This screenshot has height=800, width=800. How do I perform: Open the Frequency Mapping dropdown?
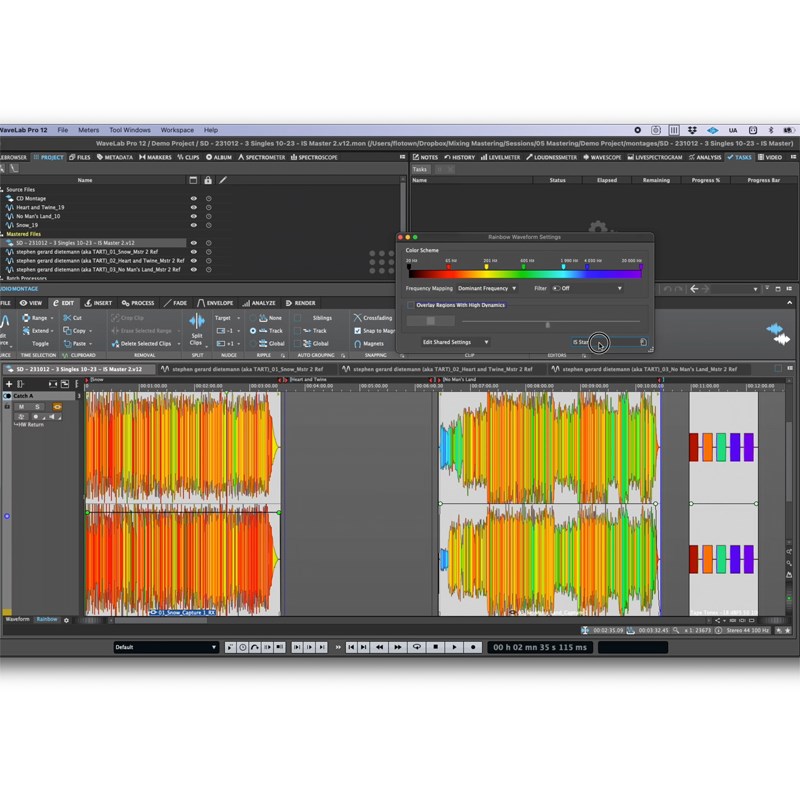(487, 288)
